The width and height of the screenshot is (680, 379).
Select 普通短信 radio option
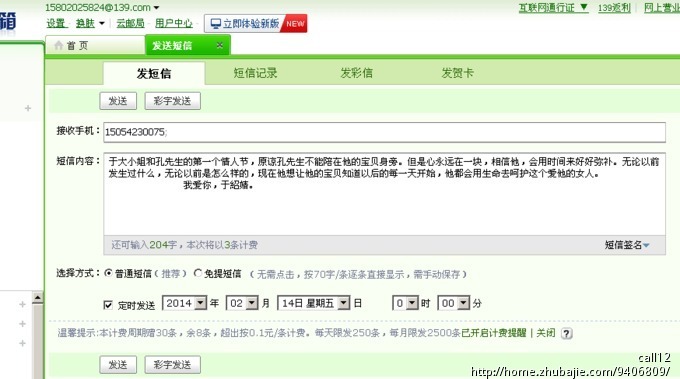[x=108, y=273]
